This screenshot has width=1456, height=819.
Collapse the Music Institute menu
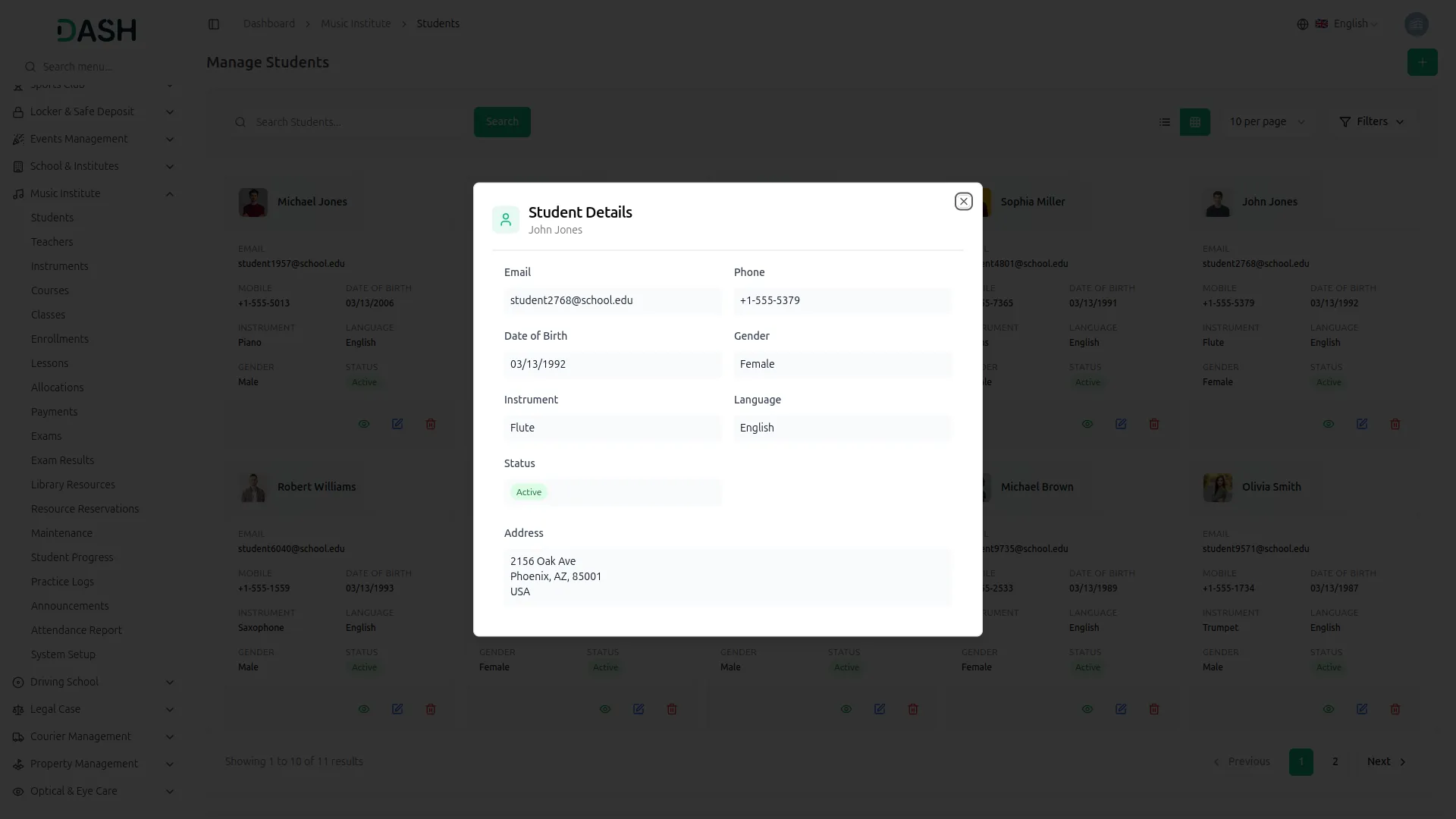point(170,194)
